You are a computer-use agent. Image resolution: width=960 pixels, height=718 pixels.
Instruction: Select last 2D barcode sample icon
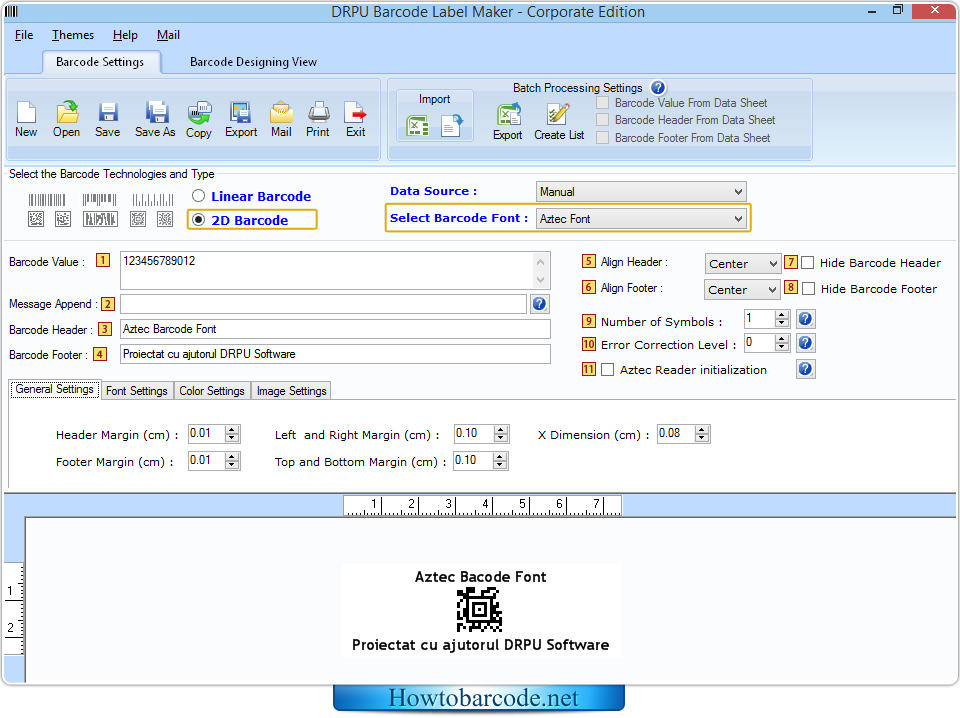[x=165, y=219]
